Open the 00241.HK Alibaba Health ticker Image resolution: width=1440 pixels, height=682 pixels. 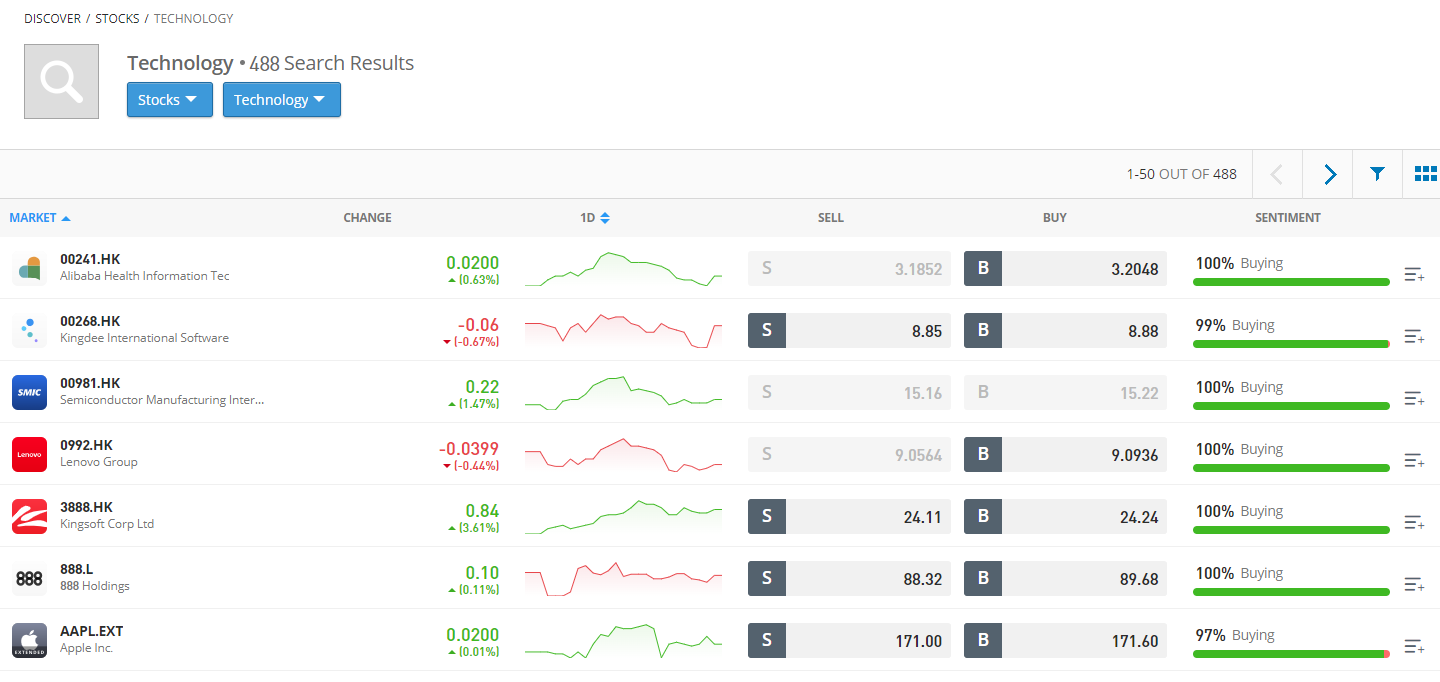pyautogui.click(x=90, y=259)
